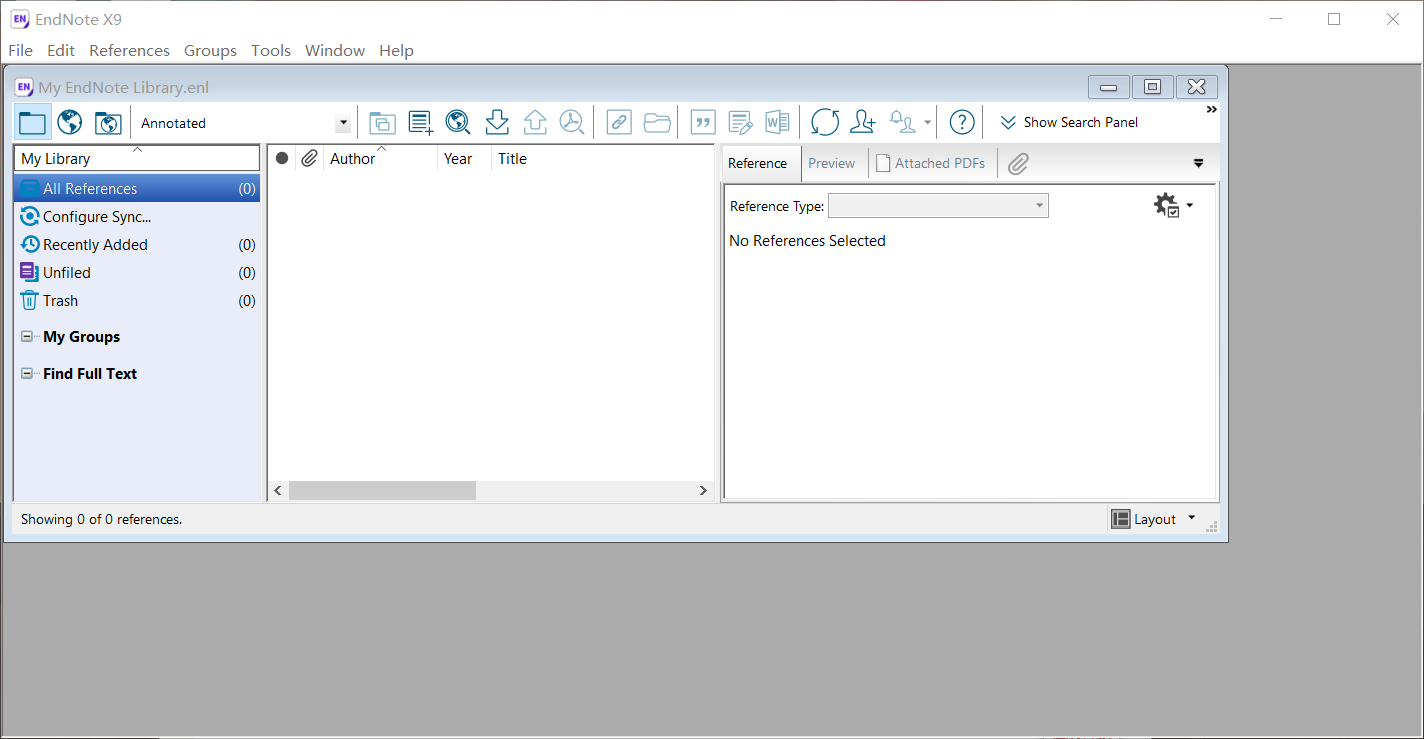Sort by attachment paperclip column header
Viewport: 1424px width, 739px height.
[x=310, y=158]
